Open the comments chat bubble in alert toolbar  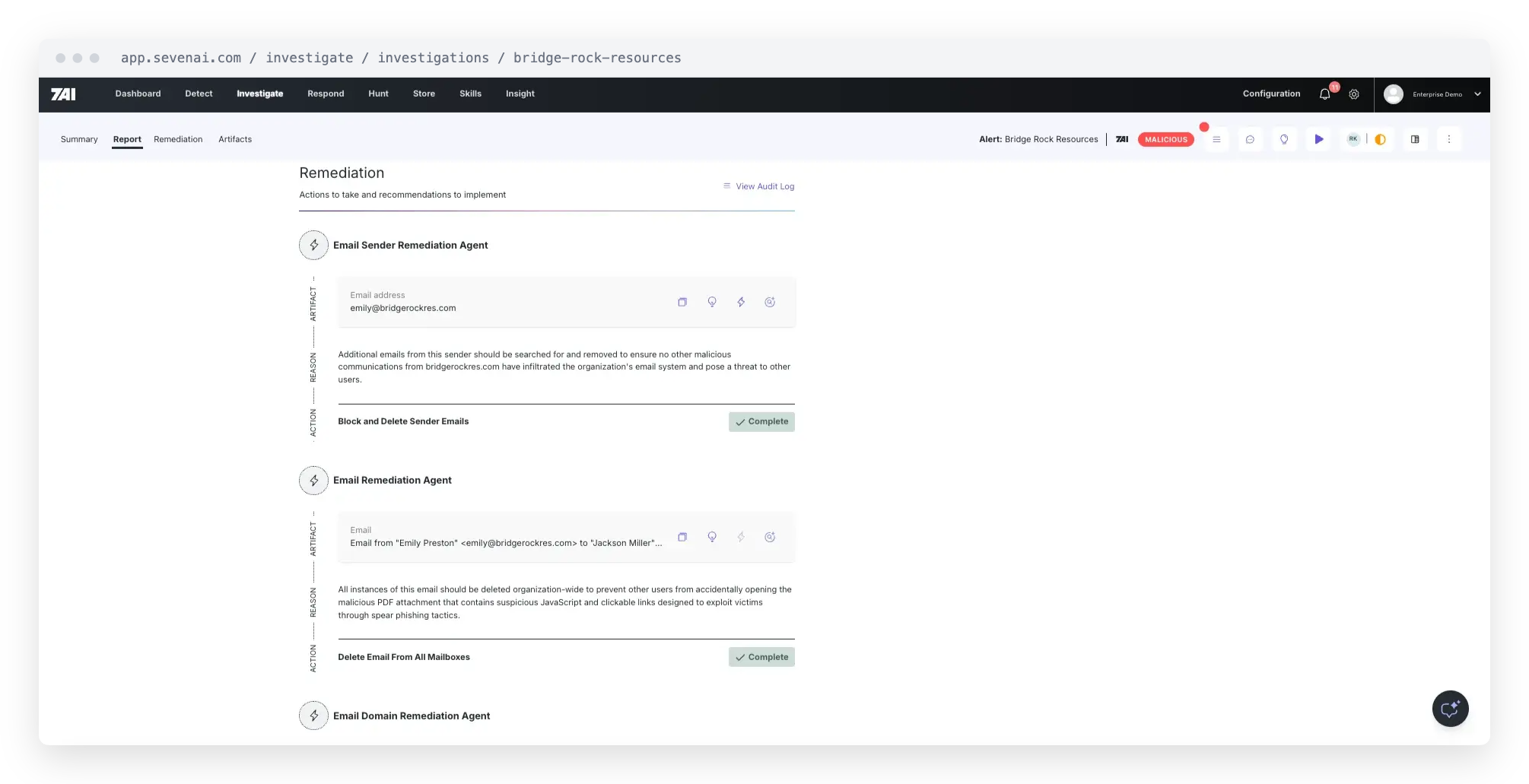pos(1250,139)
